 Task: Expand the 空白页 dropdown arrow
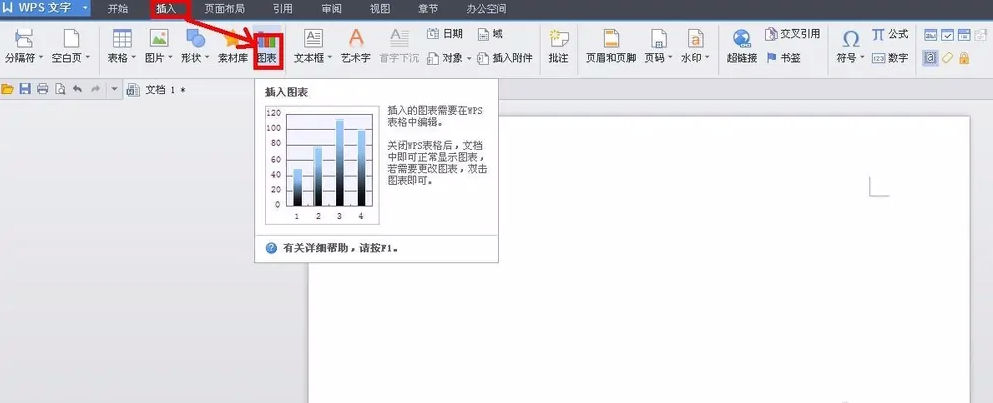87,58
